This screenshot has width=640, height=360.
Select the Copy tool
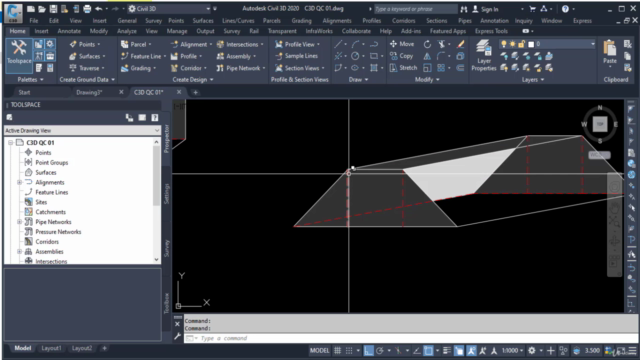click(402, 56)
